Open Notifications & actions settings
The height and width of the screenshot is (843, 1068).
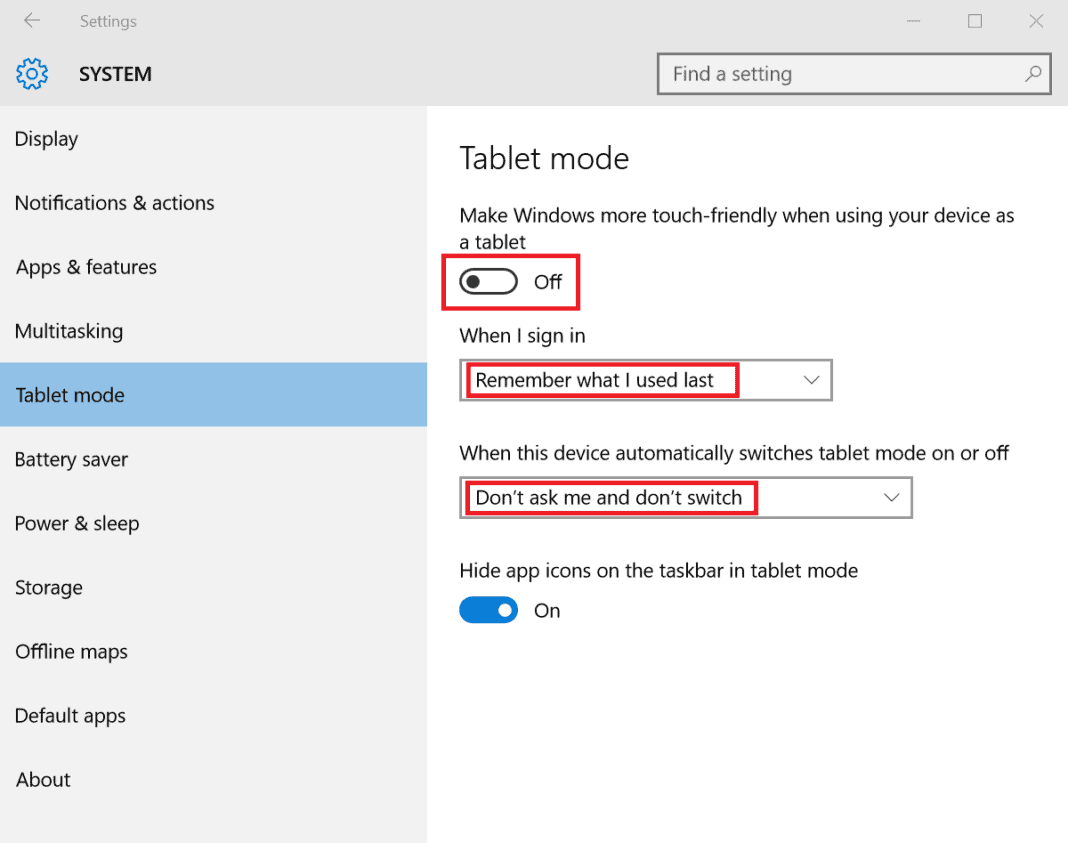pyautogui.click(x=114, y=203)
